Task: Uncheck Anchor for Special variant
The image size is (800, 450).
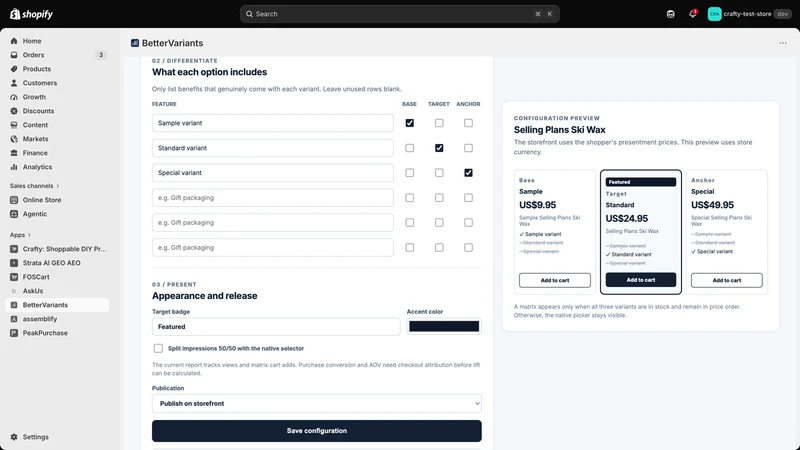Action: click(468, 173)
